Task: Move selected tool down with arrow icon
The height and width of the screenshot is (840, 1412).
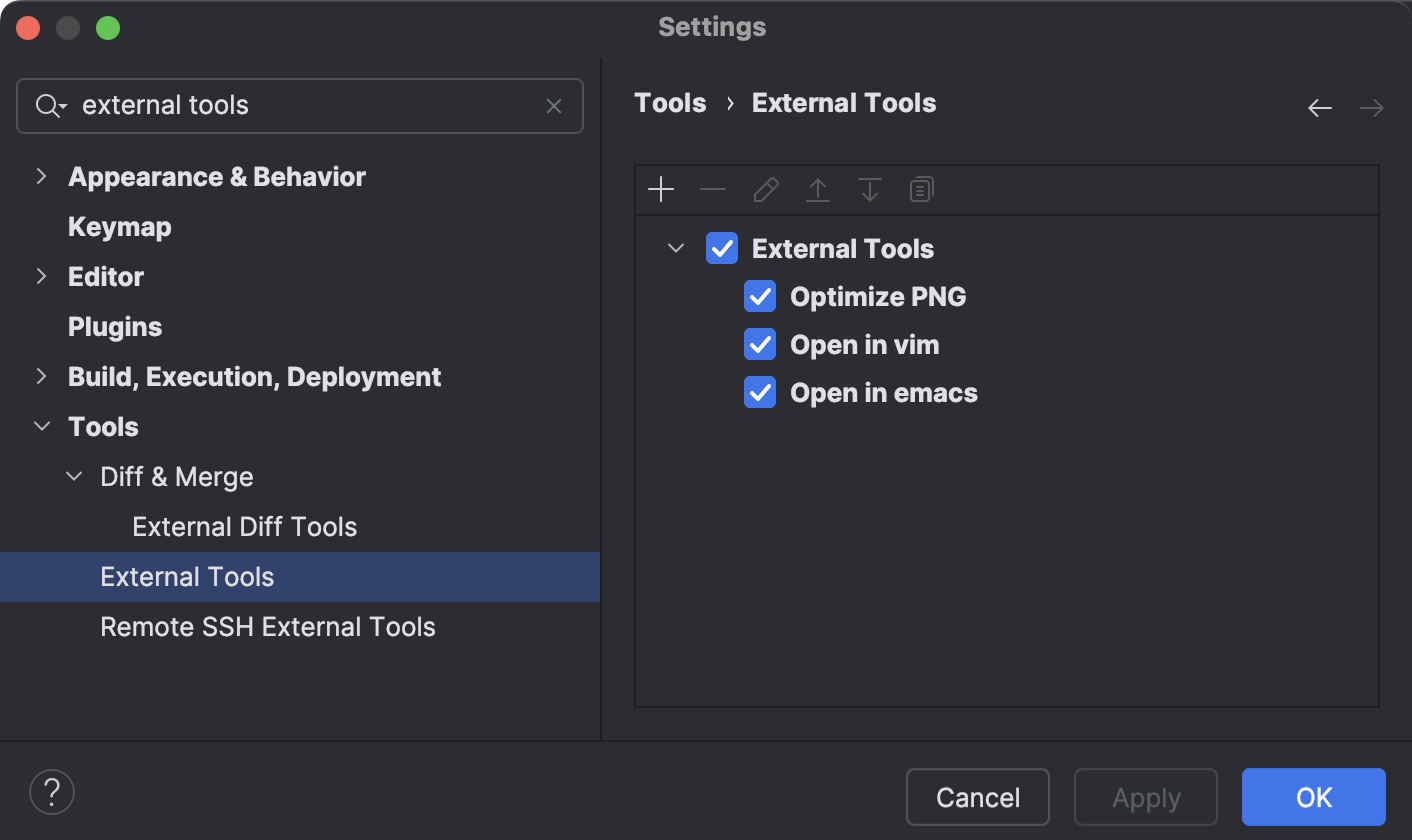Action: pos(870,190)
